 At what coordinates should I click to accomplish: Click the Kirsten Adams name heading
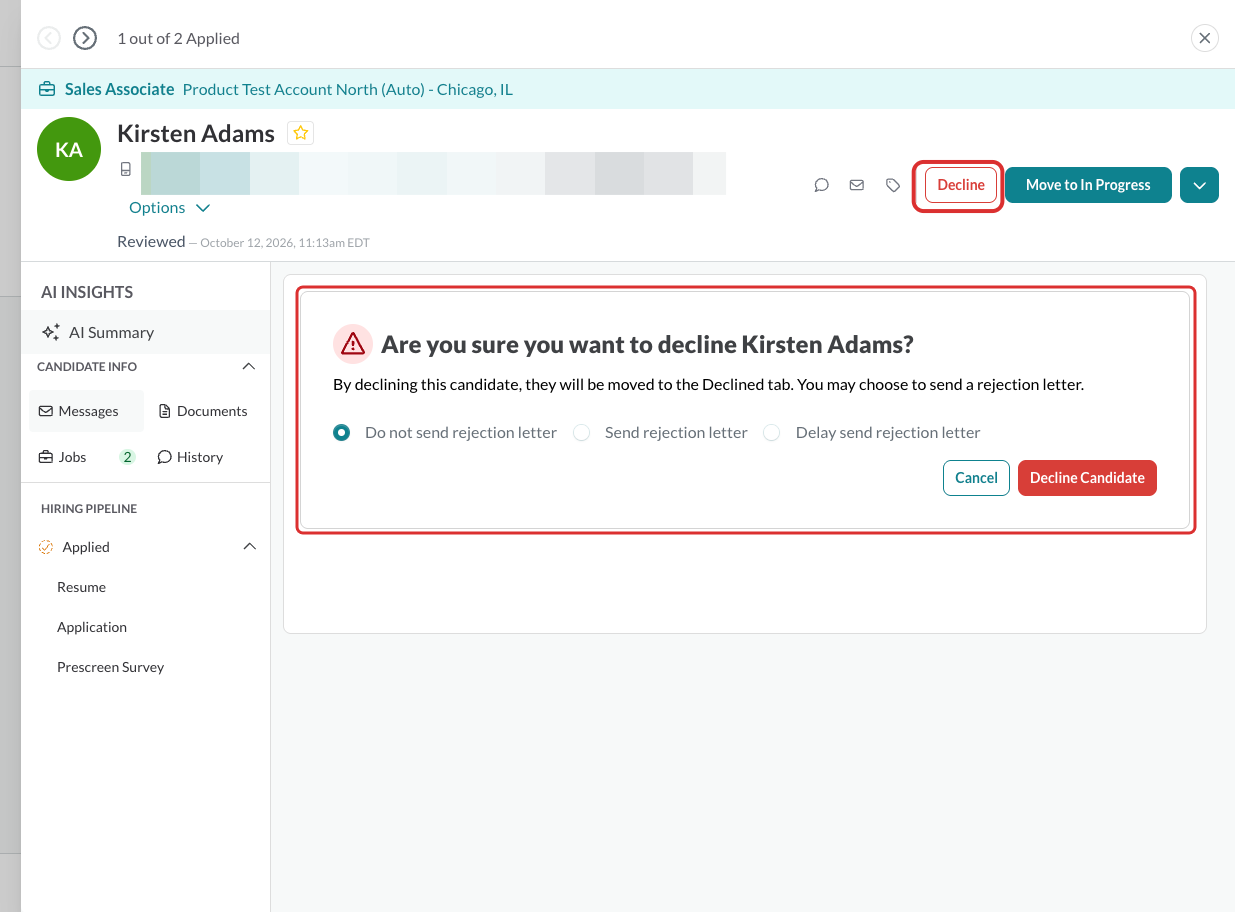(196, 134)
